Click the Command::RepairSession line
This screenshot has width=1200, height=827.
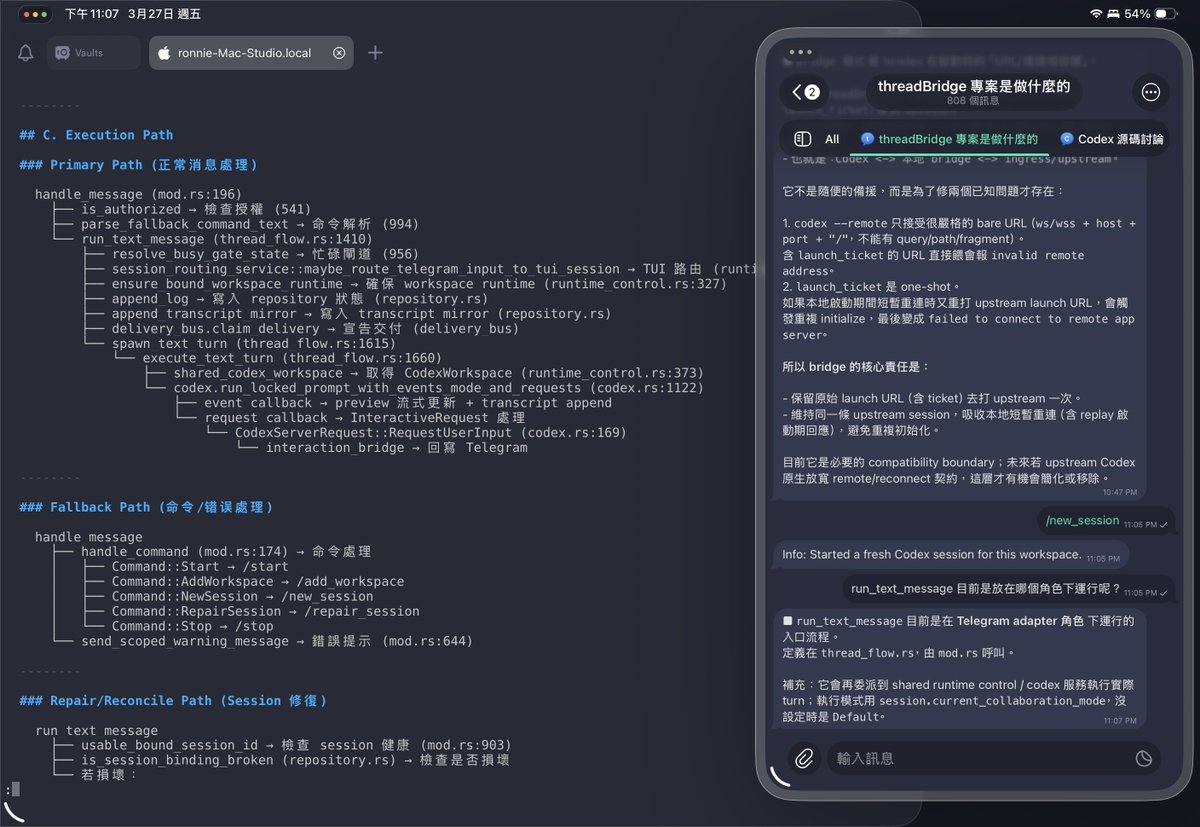pyautogui.click(x=265, y=611)
